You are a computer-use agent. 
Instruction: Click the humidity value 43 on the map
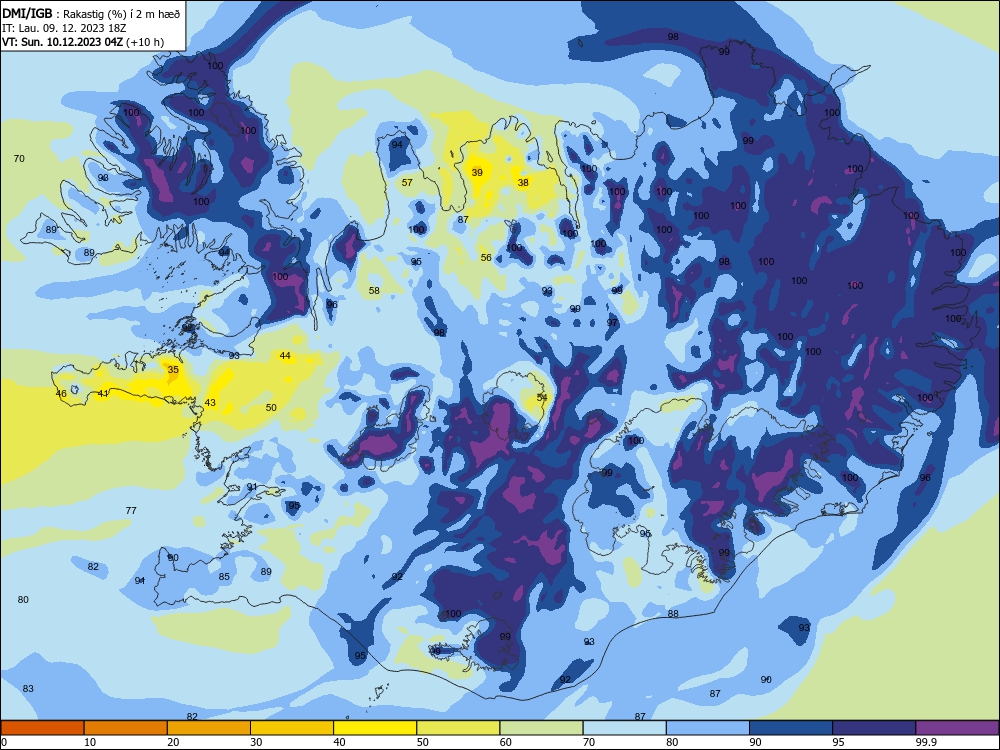click(x=210, y=402)
